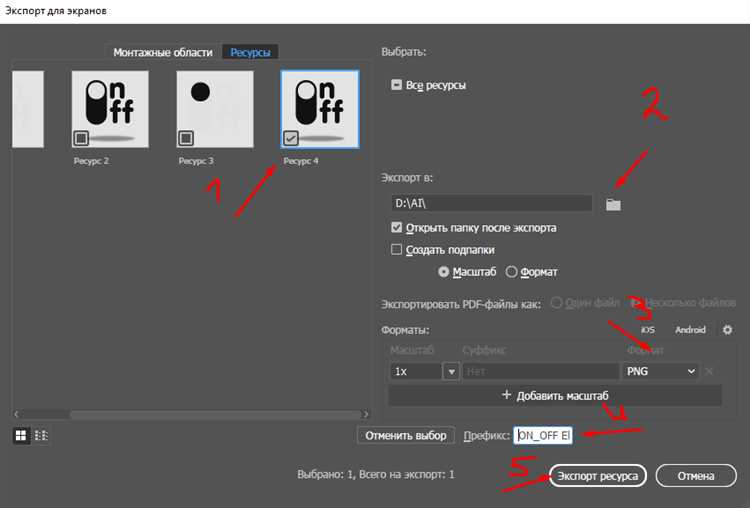This screenshot has width=750, height=508.
Task: Toggle checkbox on Ресурс 3 thumbnail
Action: pos(186,139)
